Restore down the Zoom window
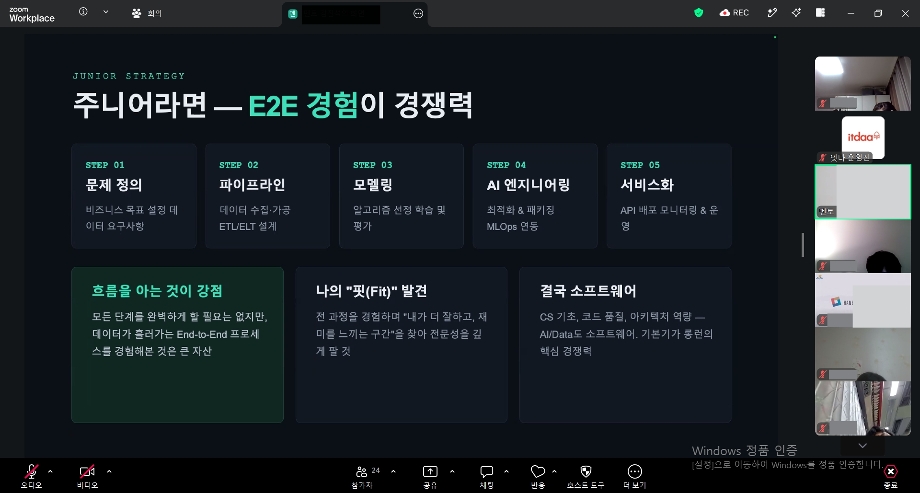Image resolution: width=920 pixels, height=493 pixels. pyautogui.click(x=878, y=13)
